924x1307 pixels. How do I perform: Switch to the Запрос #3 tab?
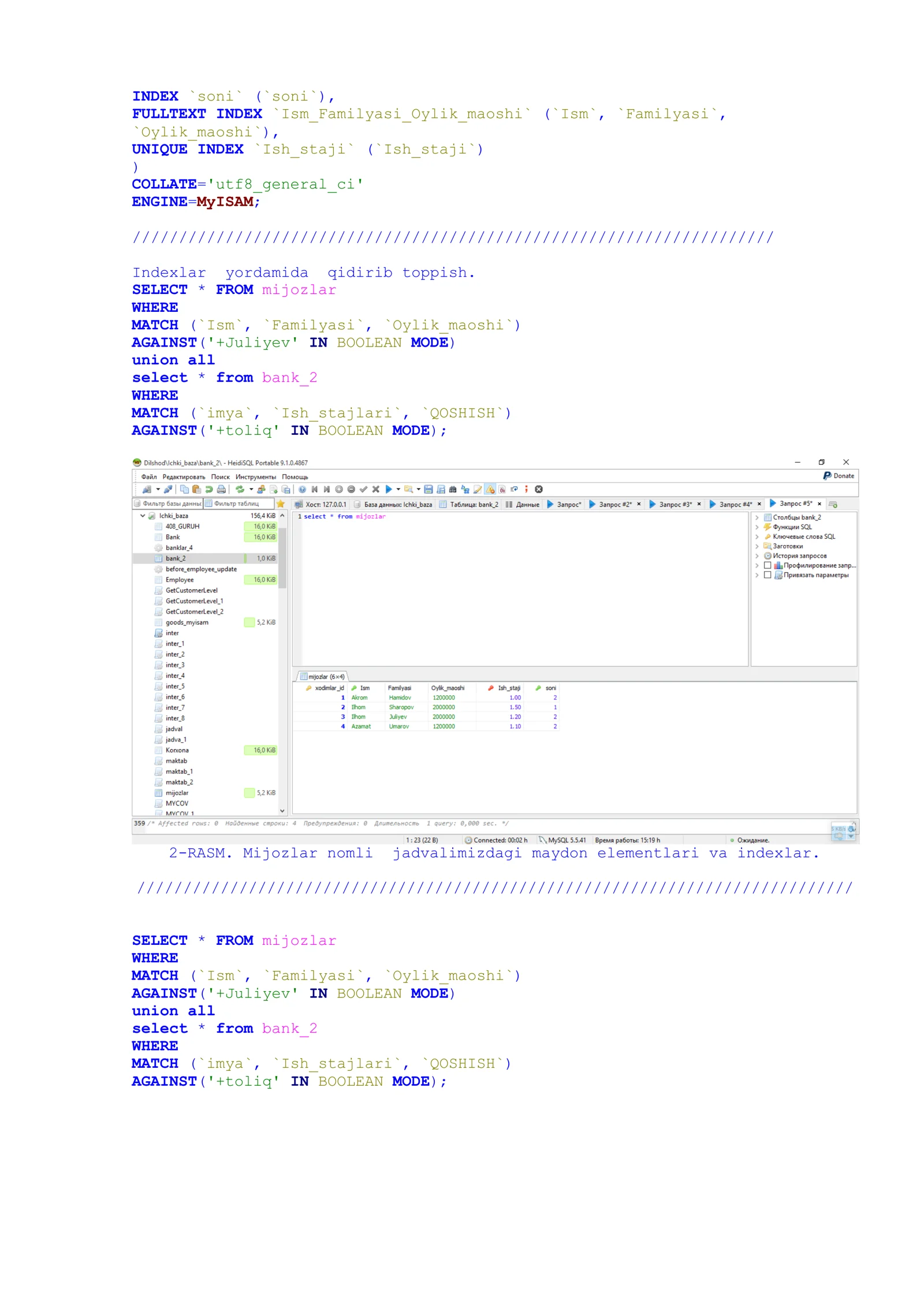[x=670, y=504]
